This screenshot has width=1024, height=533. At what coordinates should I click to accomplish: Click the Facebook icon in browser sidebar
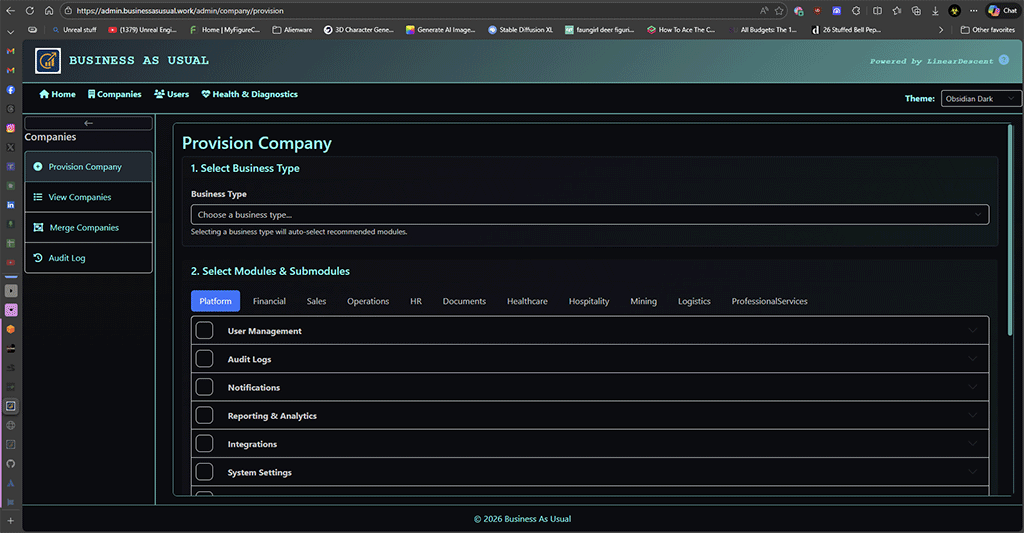(x=11, y=90)
